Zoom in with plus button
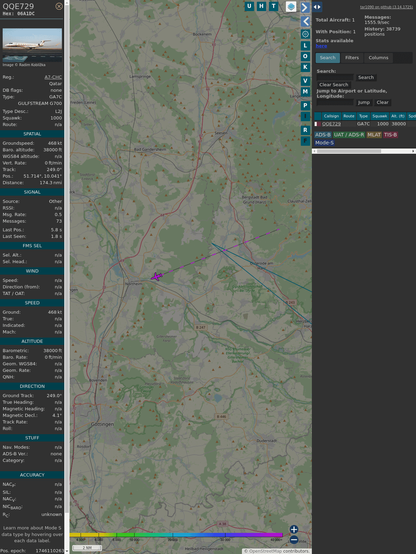 294,529
